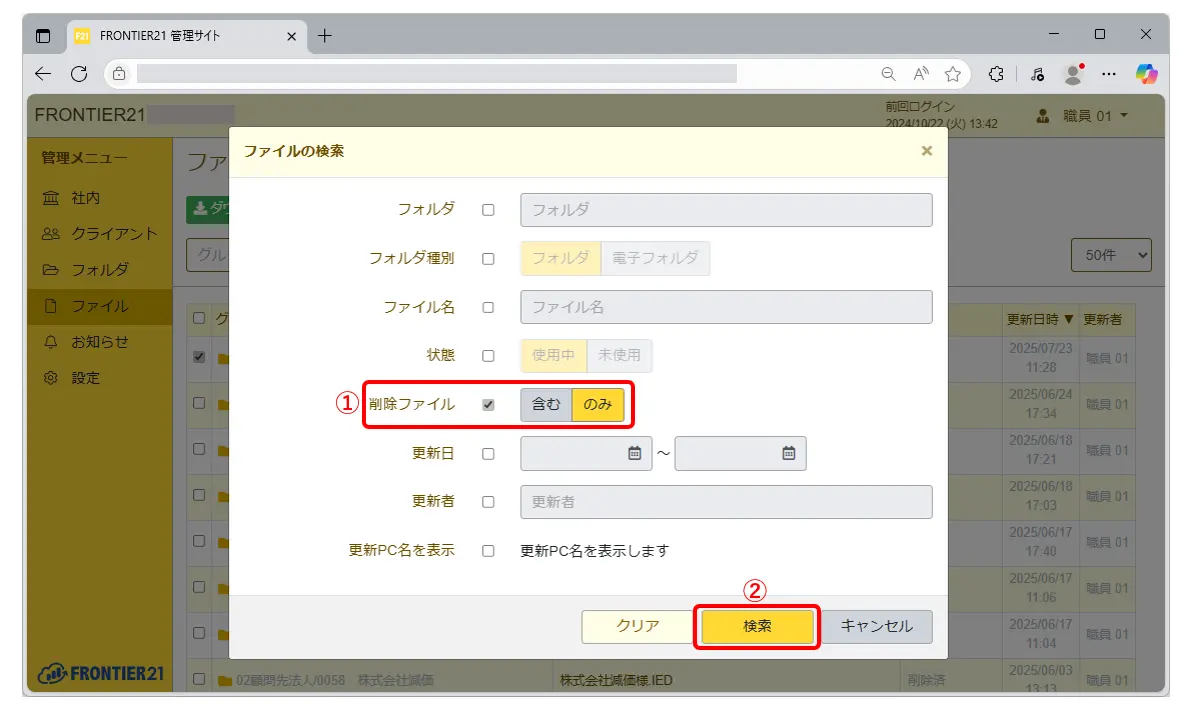This screenshot has width=1190, height=711.
Task: Close the file search dialog with the X
Action: click(926, 151)
